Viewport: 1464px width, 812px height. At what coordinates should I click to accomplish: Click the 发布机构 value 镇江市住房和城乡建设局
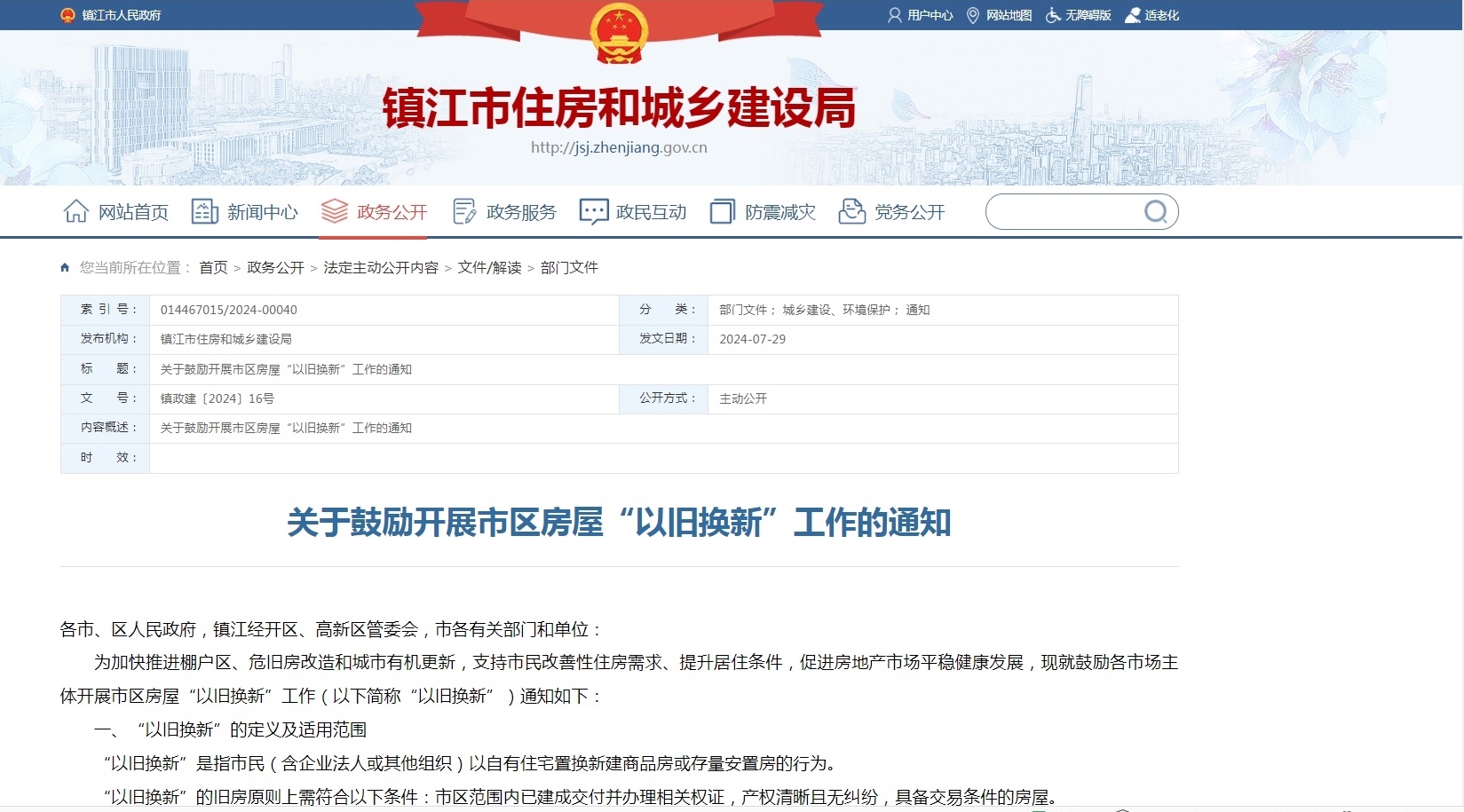click(226, 339)
